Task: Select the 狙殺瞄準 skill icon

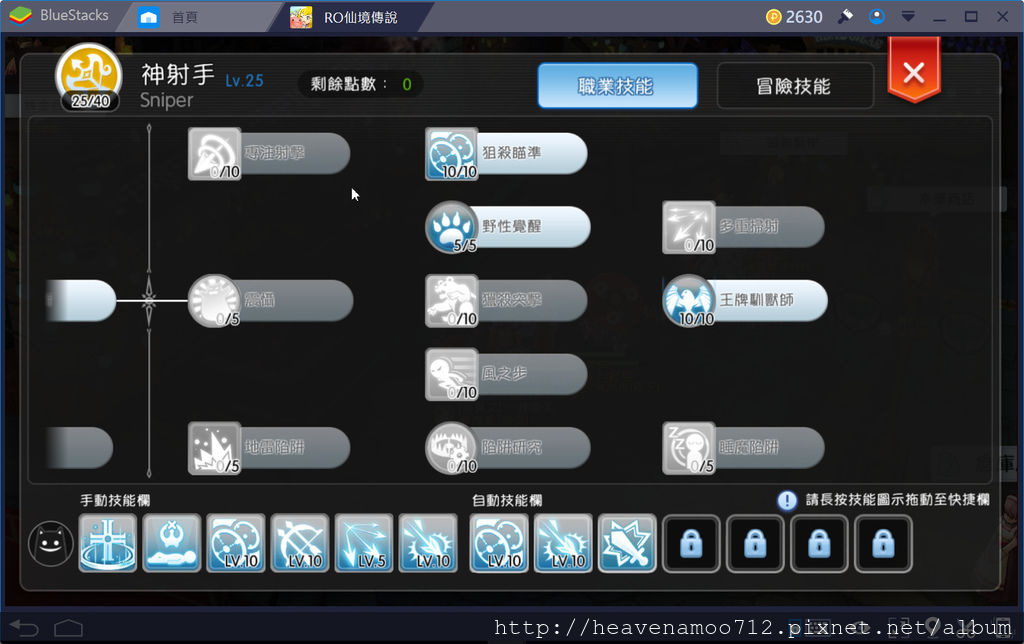Action: click(x=451, y=153)
